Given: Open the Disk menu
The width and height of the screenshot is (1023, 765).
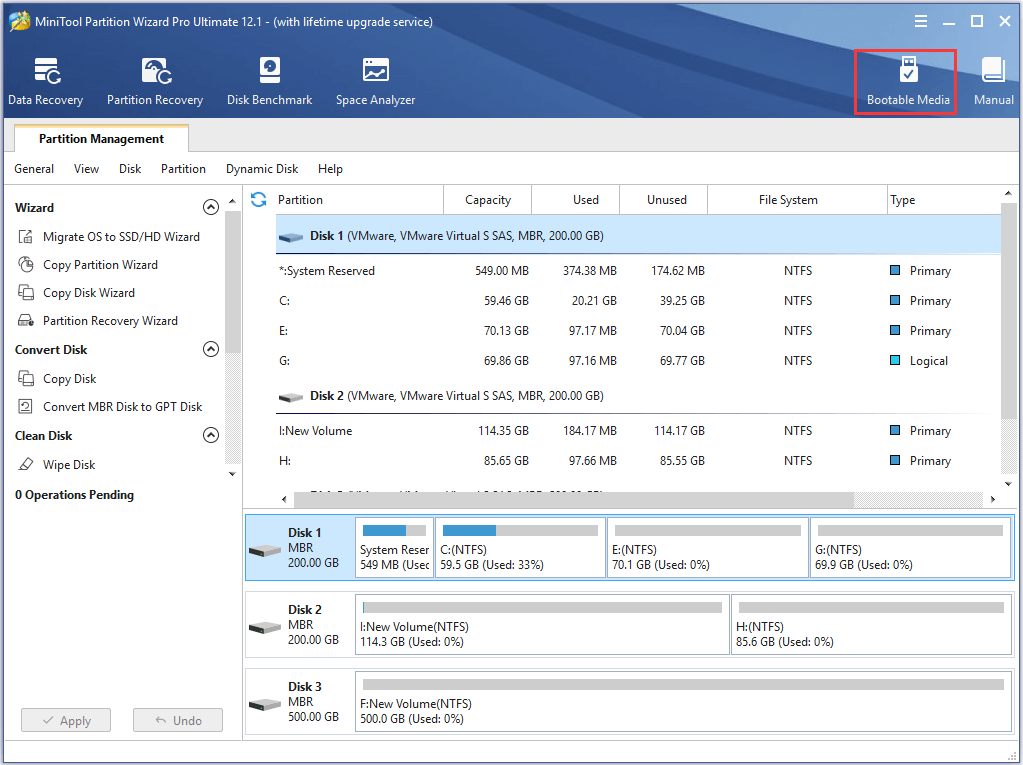Looking at the screenshot, I should point(130,169).
